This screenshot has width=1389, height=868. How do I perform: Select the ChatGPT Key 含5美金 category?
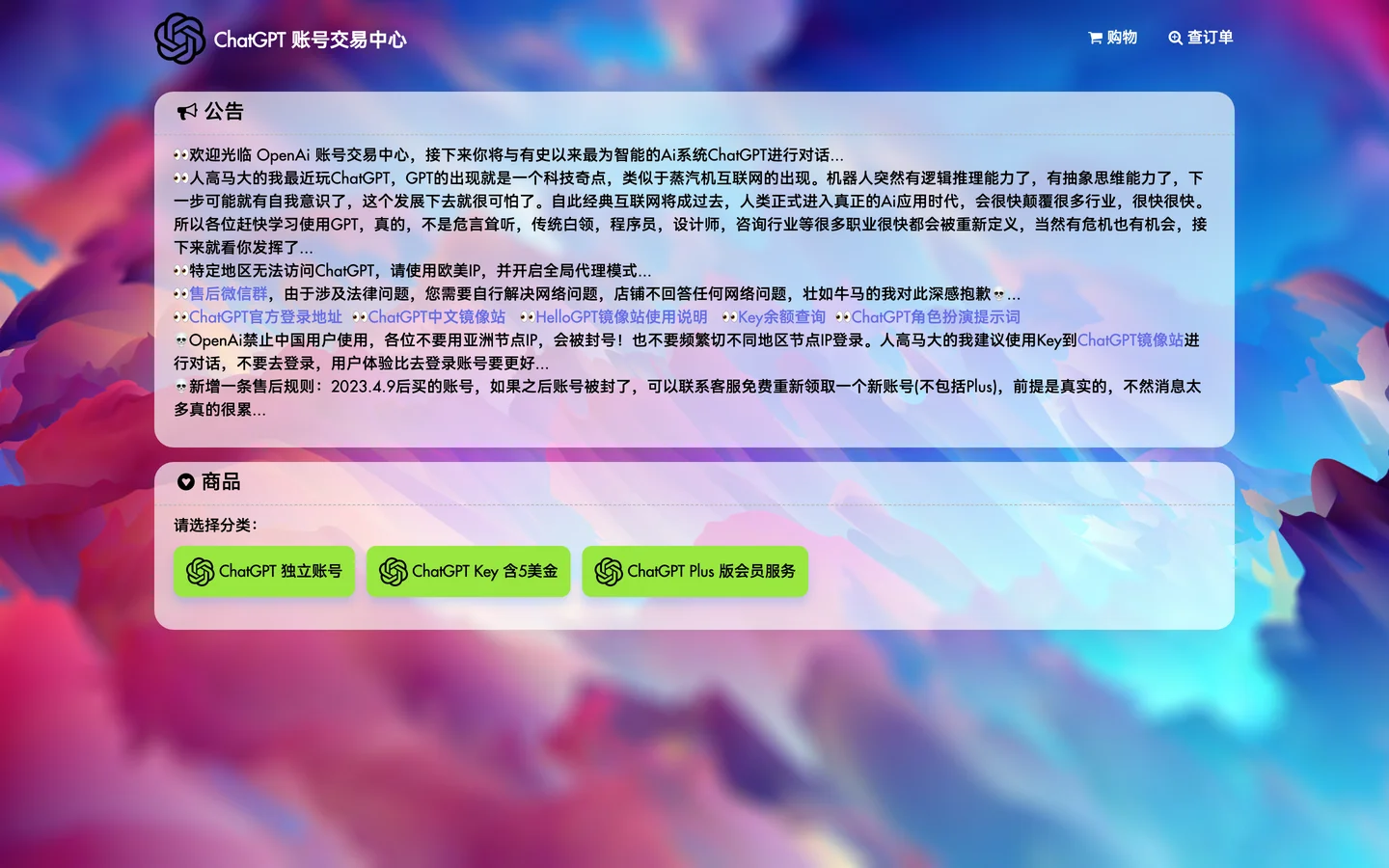coord(468,572)
